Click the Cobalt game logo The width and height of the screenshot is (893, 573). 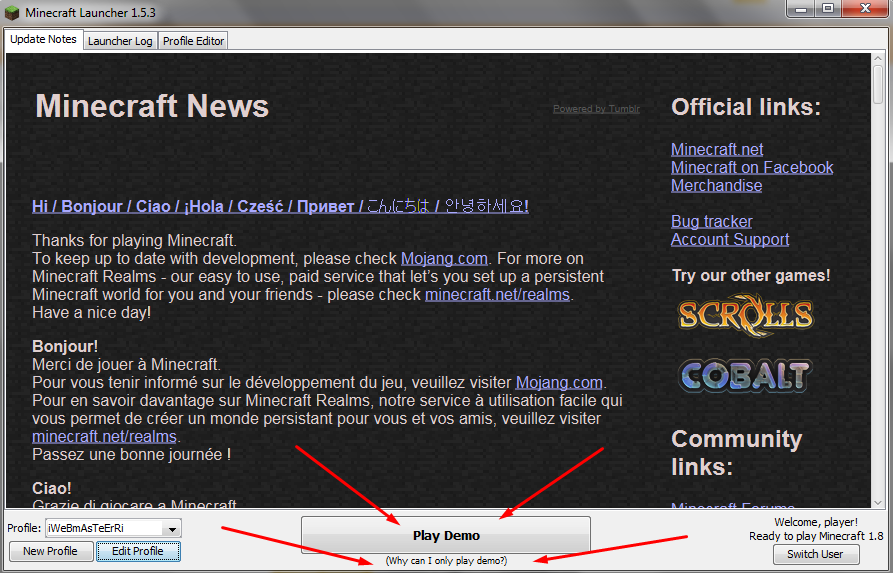pyautogui.click(x=745, y=375)
